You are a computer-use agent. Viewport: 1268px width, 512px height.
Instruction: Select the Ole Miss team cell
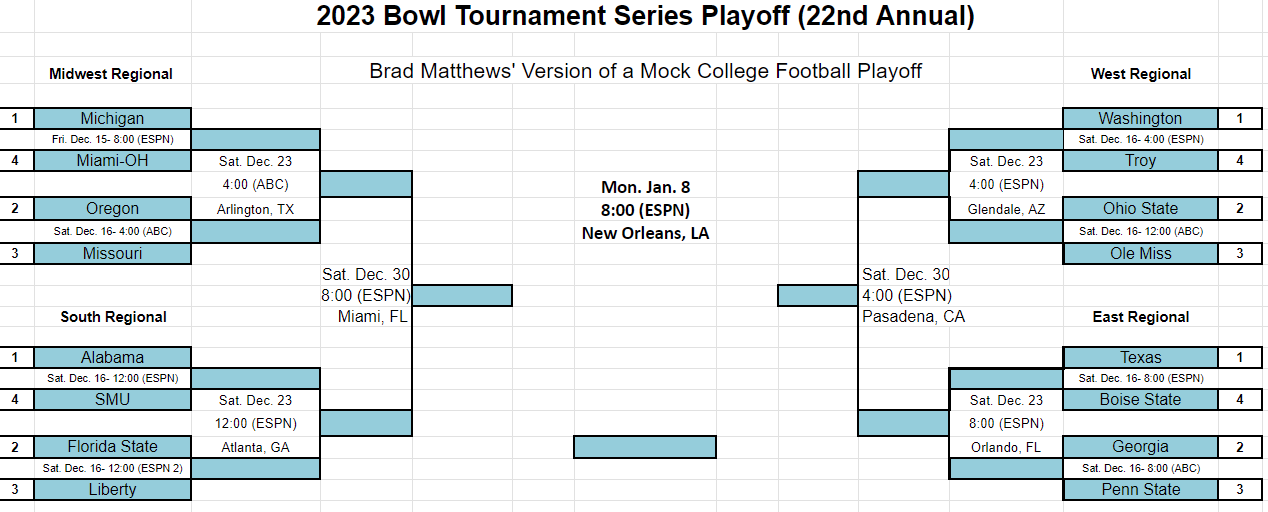(x=1140, y=253)
